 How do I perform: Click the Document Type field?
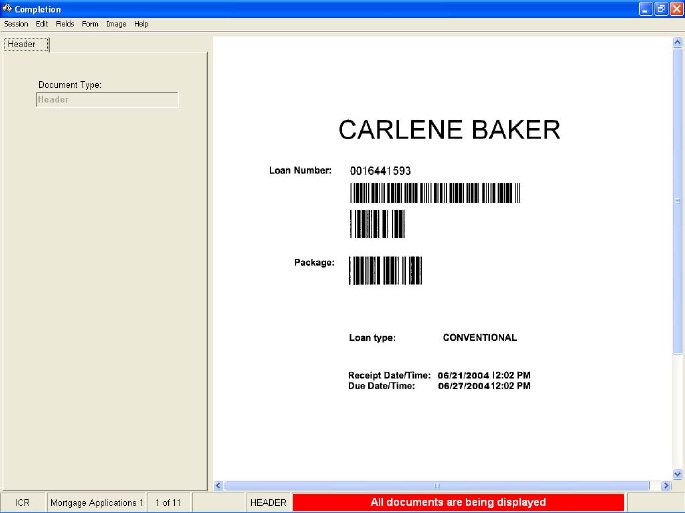(x=107, y=100)
